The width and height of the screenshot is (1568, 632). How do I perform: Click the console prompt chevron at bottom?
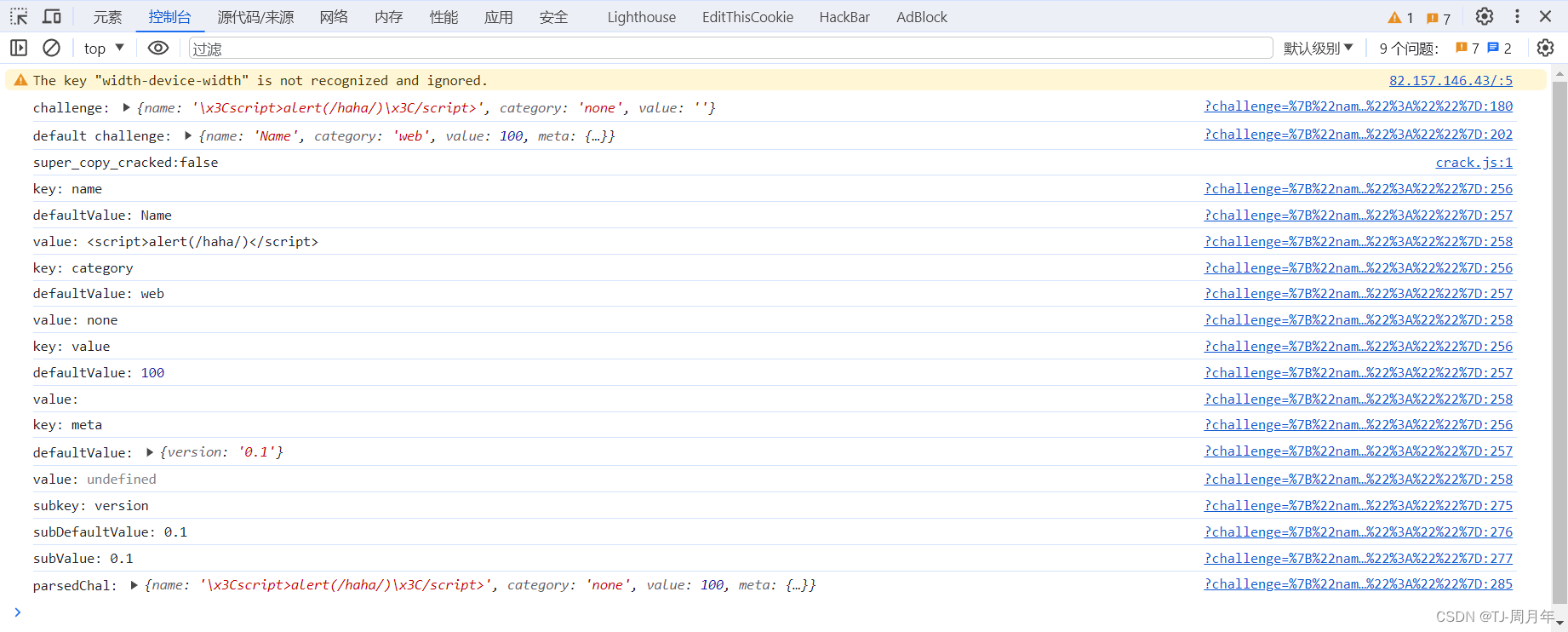click(17, 612)
